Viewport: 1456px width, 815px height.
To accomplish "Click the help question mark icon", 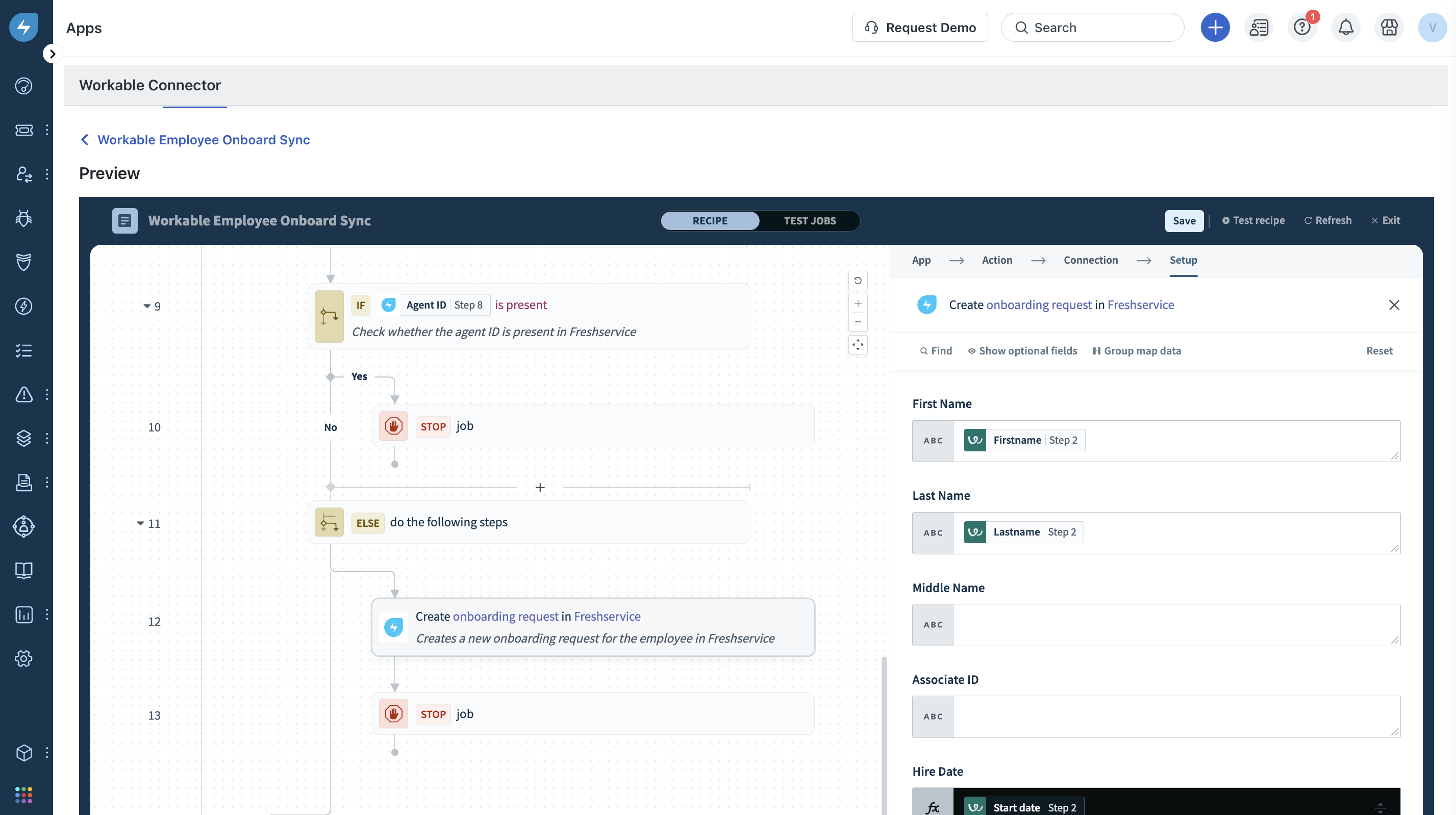I will pyautogui.click(x=1302, y=27).
